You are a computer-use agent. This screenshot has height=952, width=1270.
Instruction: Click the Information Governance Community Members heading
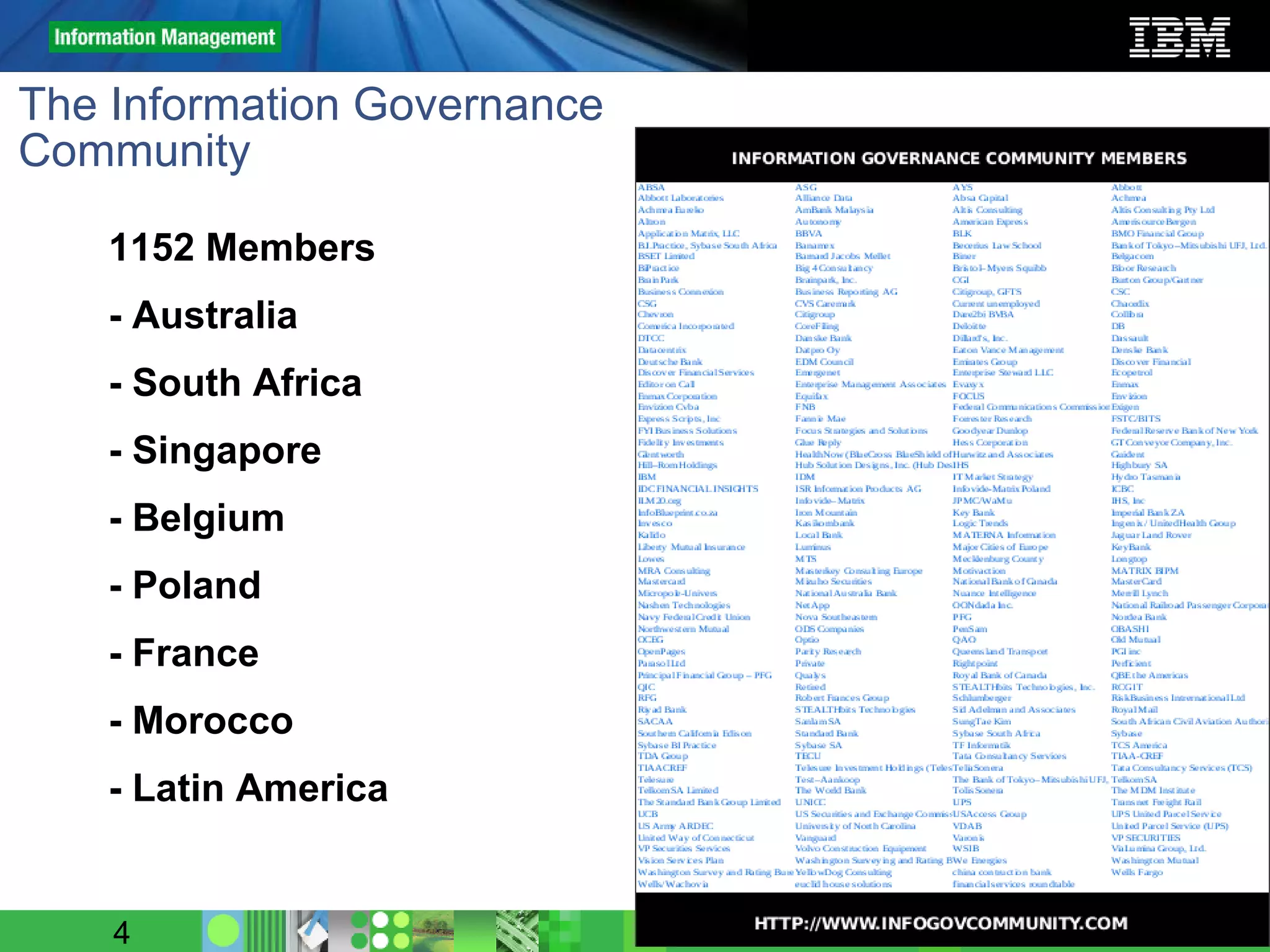[959, 159]
